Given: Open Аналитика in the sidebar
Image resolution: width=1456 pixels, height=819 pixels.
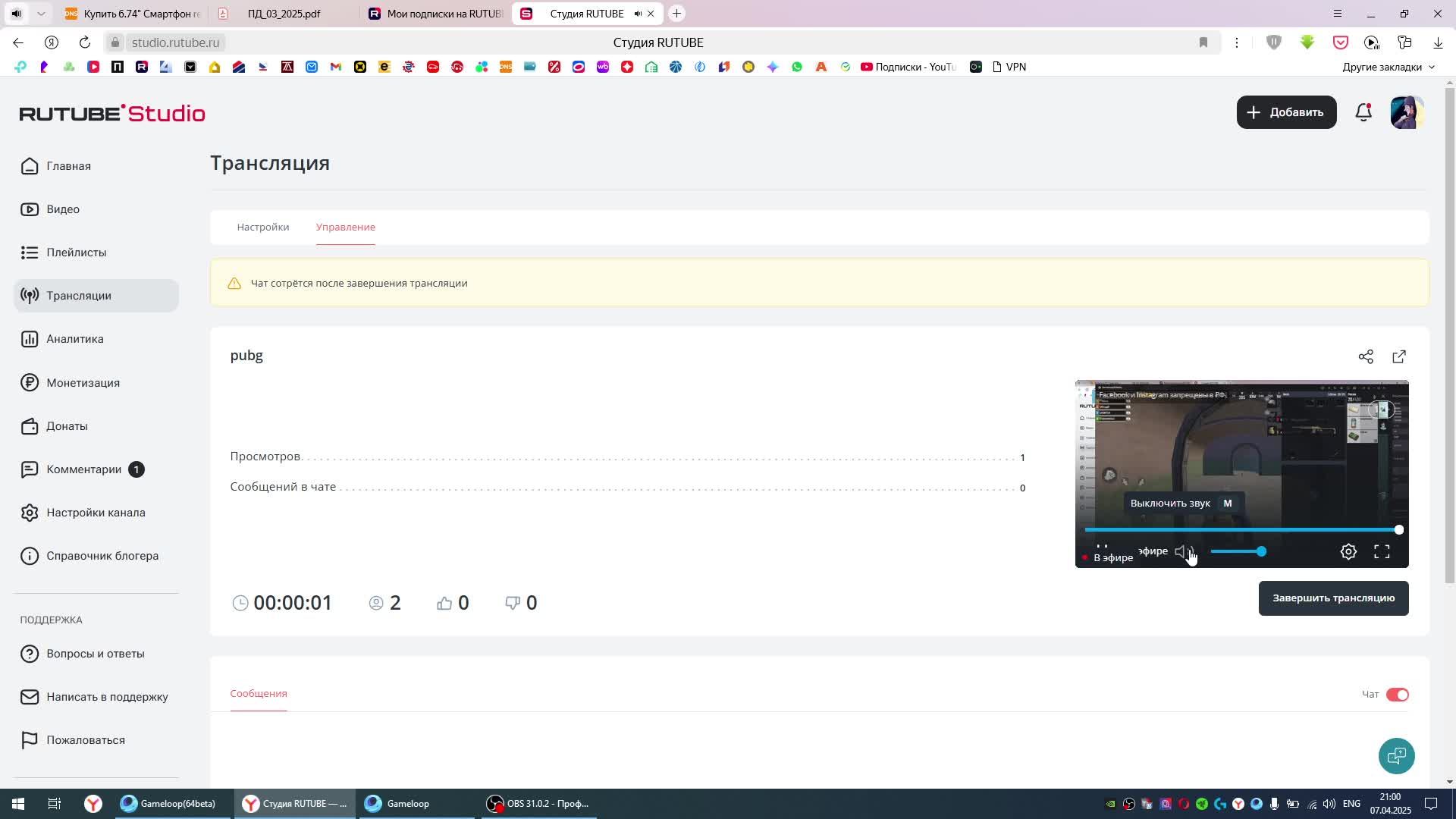Looking at the screenshot, I should click(74, 339).
